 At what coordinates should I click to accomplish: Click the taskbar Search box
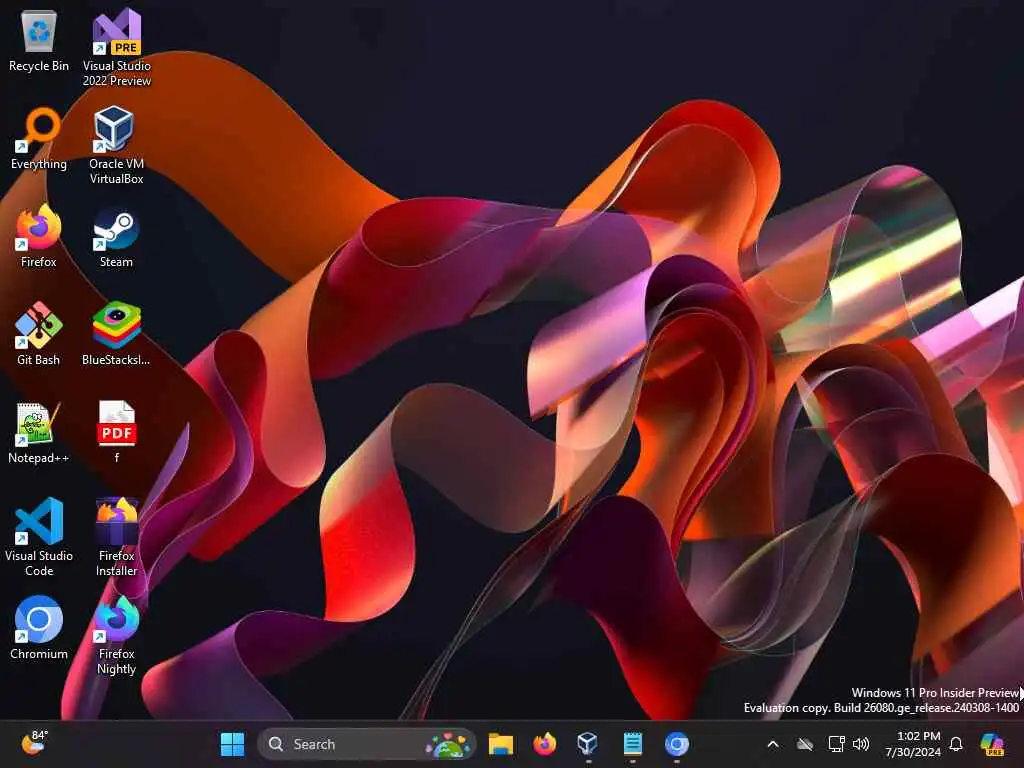(366, 744)
